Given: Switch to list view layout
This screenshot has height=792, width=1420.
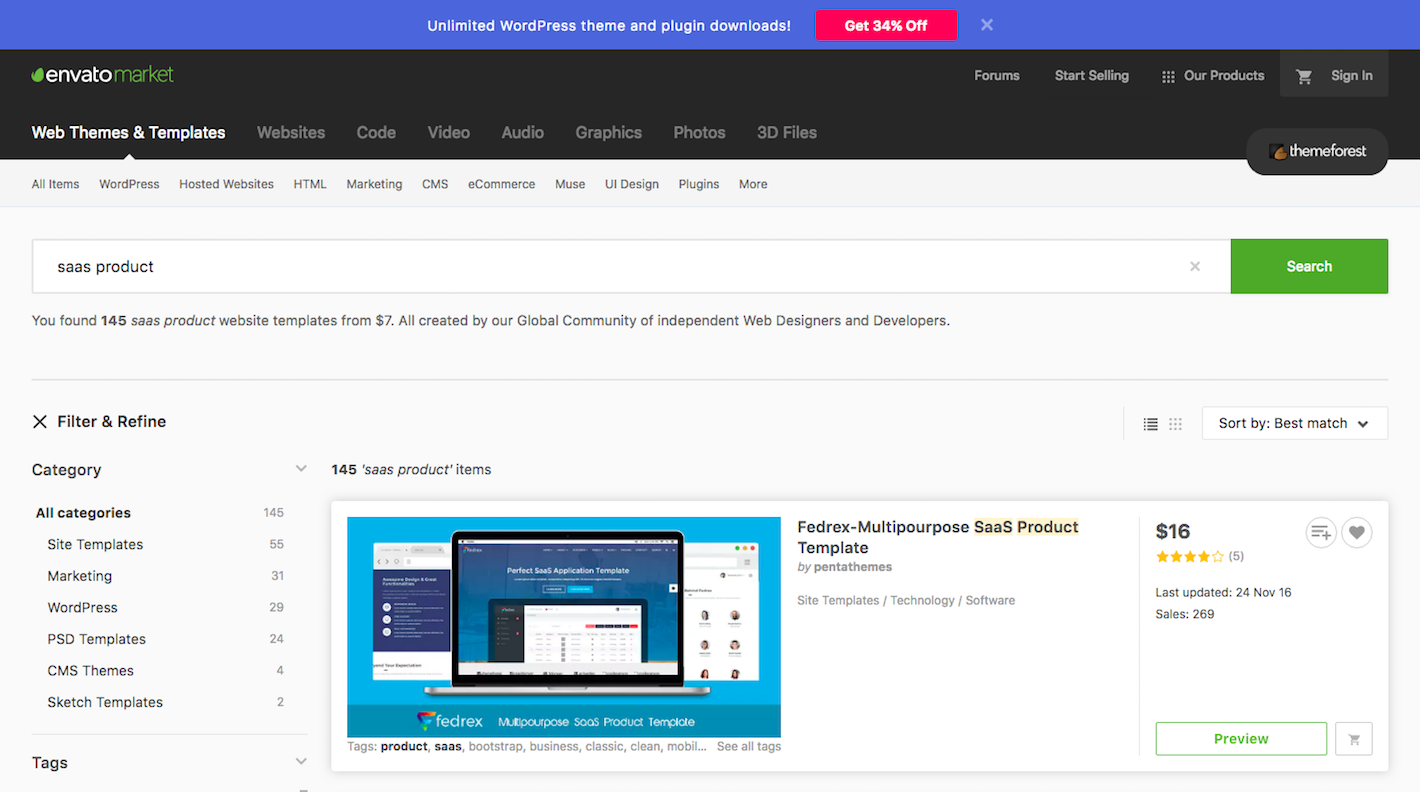Looking at the screenshot, I should coord(1150,424).
